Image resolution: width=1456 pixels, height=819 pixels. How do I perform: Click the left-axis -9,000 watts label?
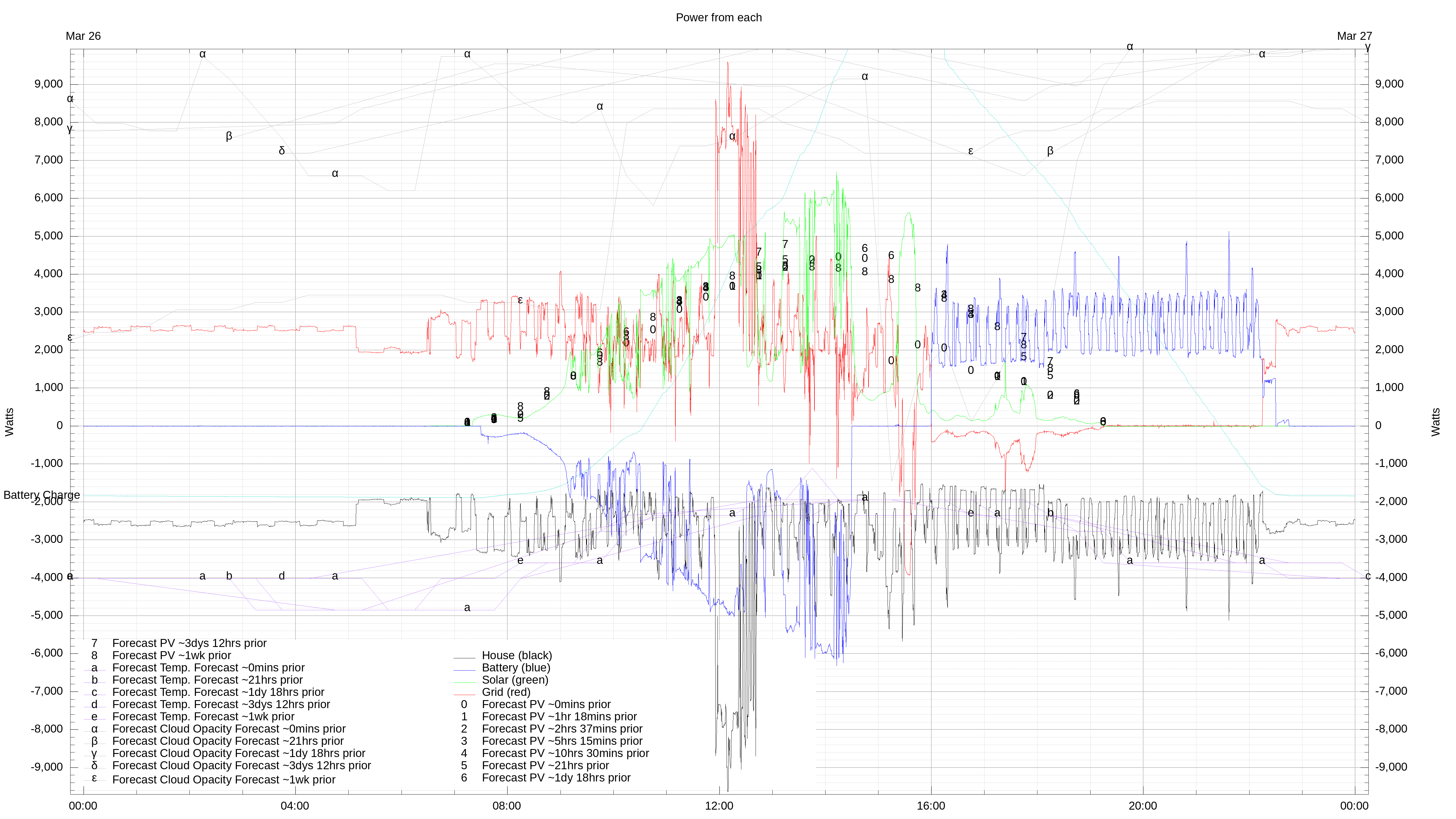click(x=47, y=767)
